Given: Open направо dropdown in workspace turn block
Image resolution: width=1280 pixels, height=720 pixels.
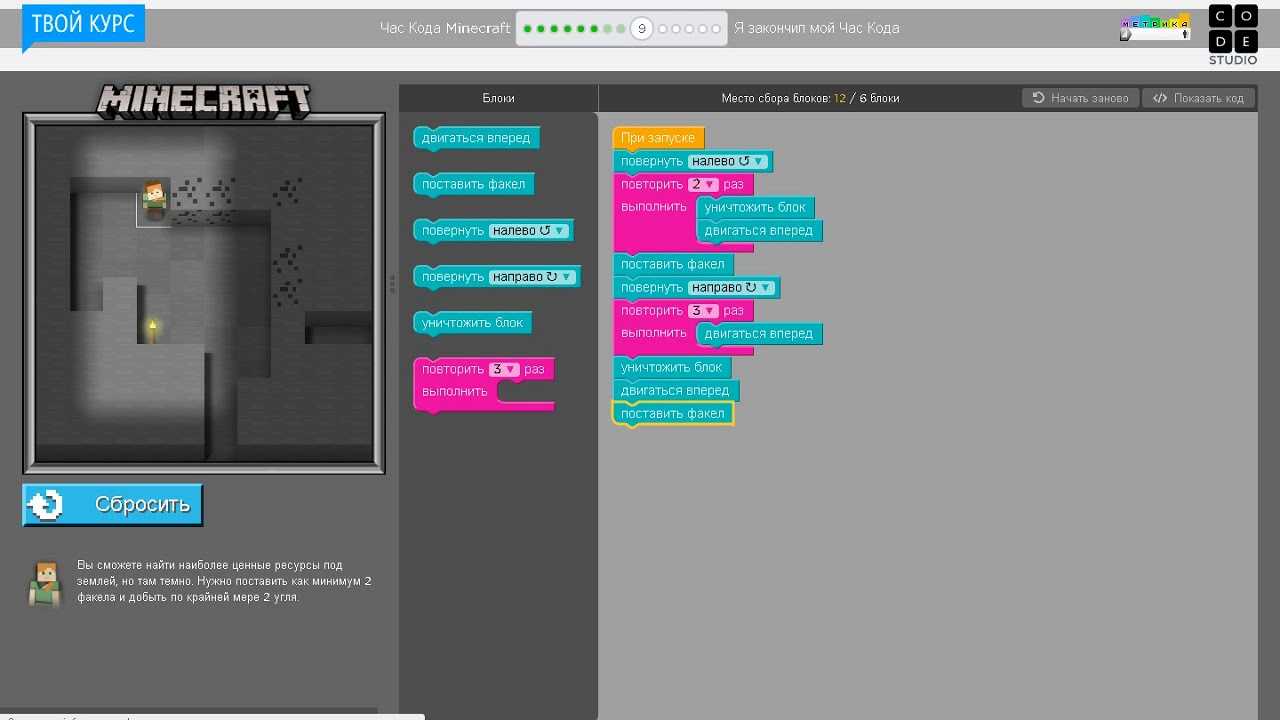Looking at the screenshot, I should tap(732, 288).
